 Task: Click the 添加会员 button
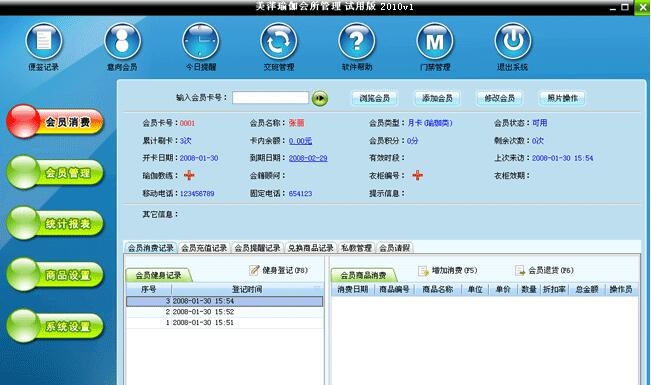(x=437, y=98)
